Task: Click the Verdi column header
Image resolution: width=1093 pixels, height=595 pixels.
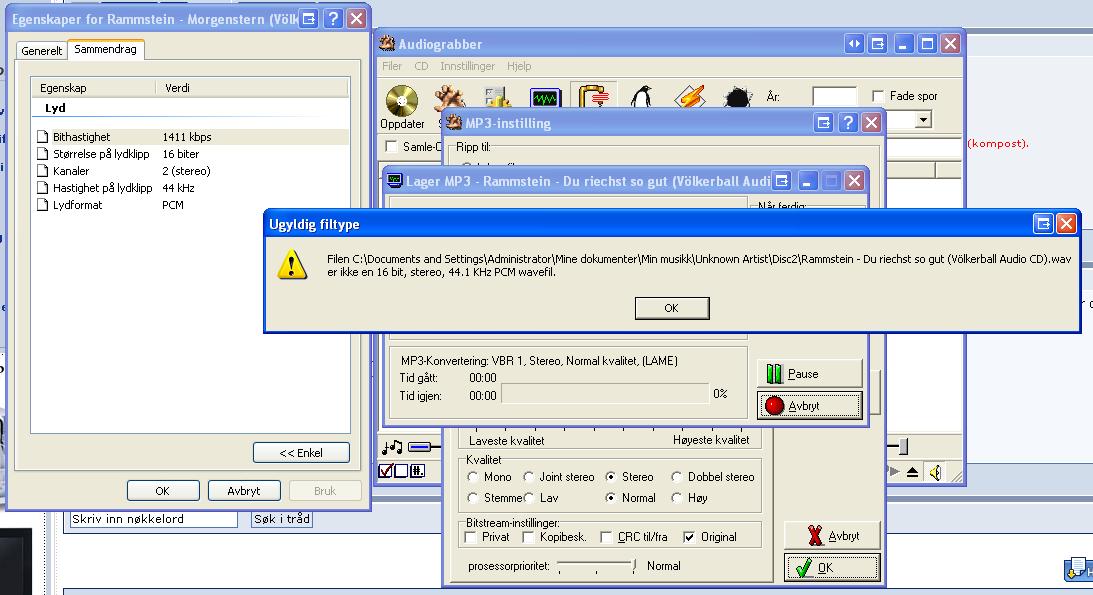Action: coord(252,88)
